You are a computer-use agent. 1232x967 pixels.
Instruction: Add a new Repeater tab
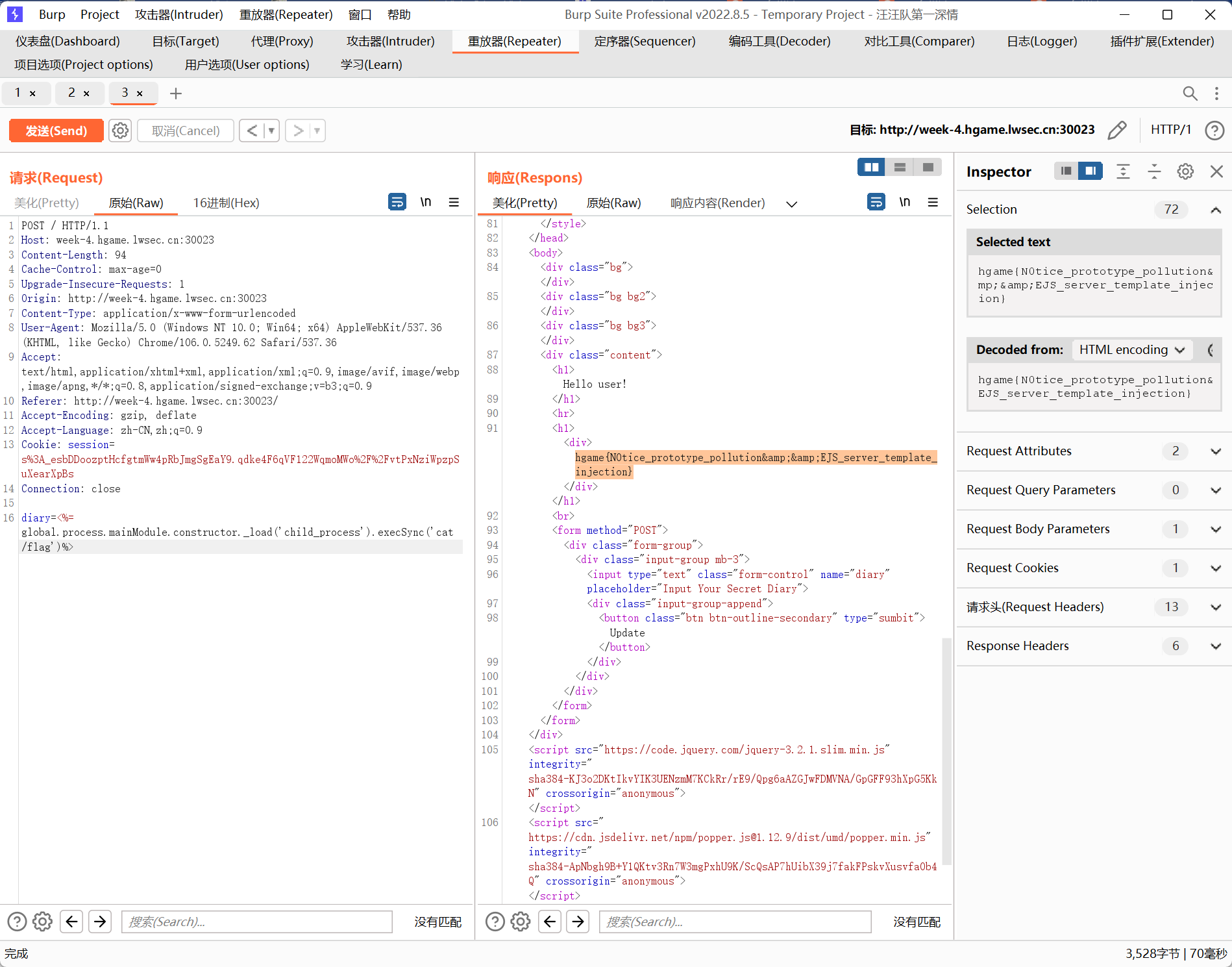click(175, 94)
